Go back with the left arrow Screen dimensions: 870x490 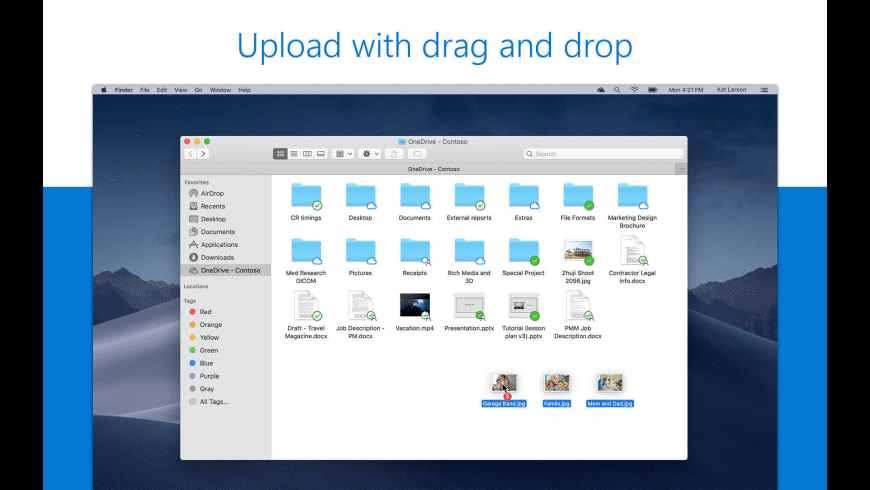pyautogui.click(x=190, y=154)
